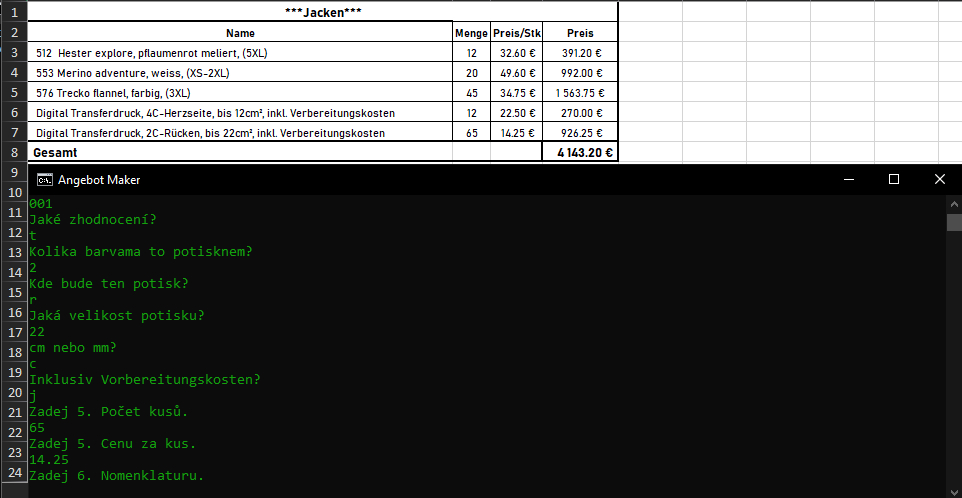Select the "576 Trecko flannel" product cell
The width and height of the screenshot is (962, 498).
click(x=240, y=93)
